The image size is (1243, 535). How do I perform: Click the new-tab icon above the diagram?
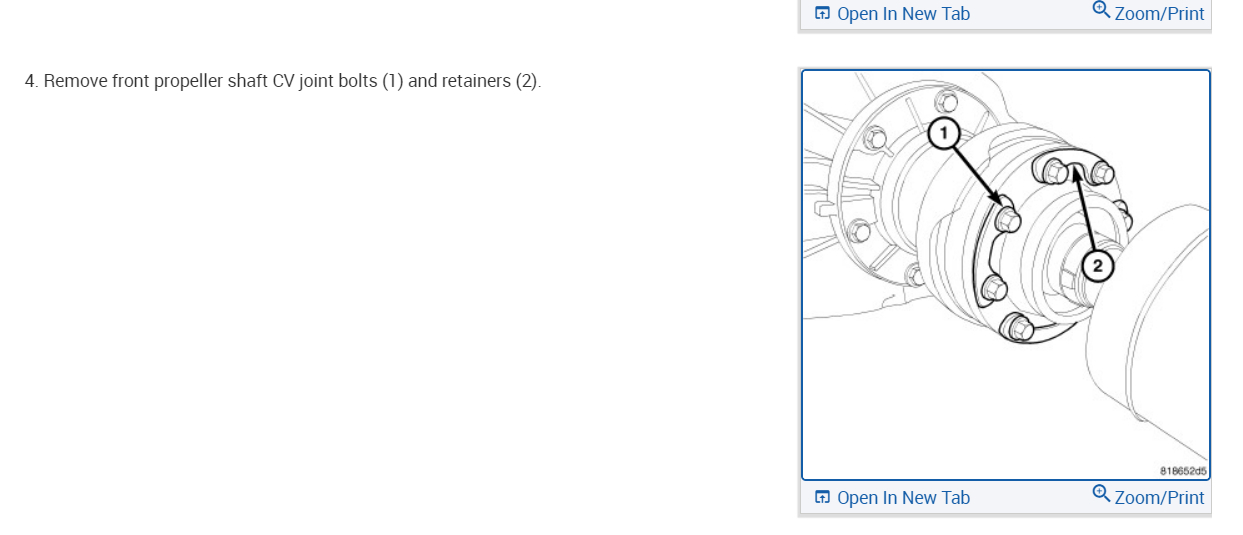(x=822, y=14)
